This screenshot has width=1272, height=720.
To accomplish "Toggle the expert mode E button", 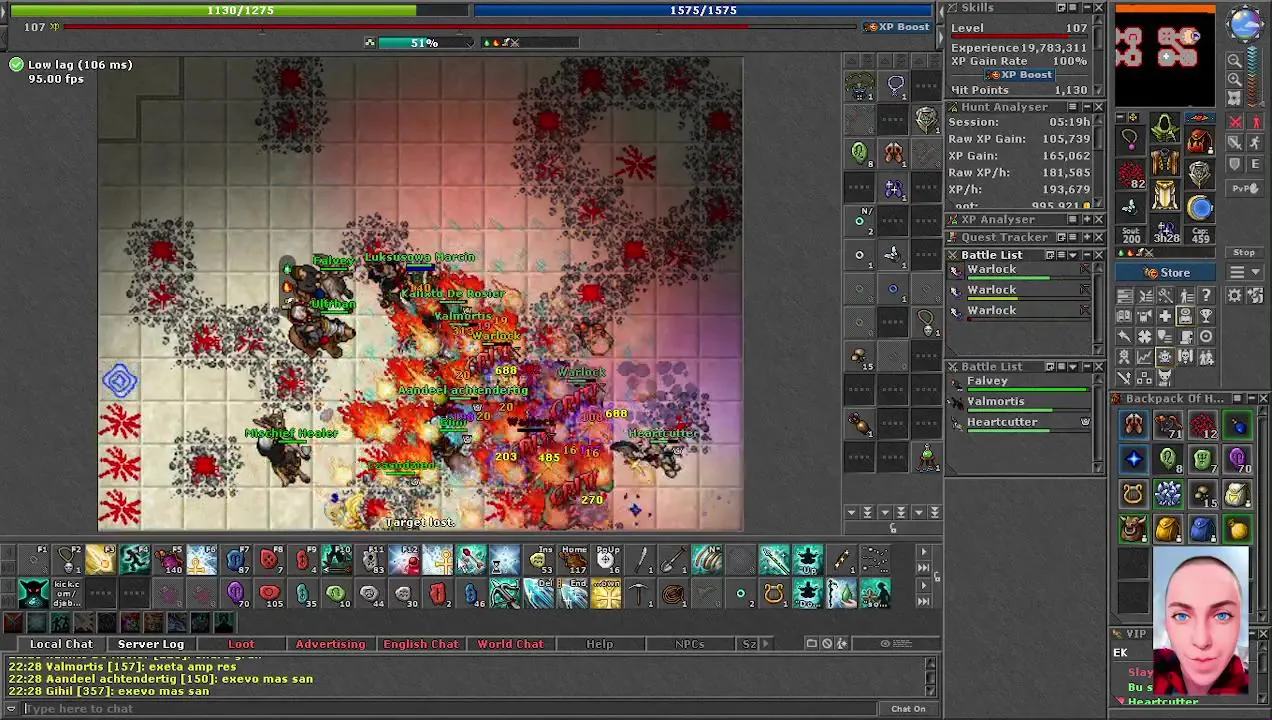I will (1255, 163).
